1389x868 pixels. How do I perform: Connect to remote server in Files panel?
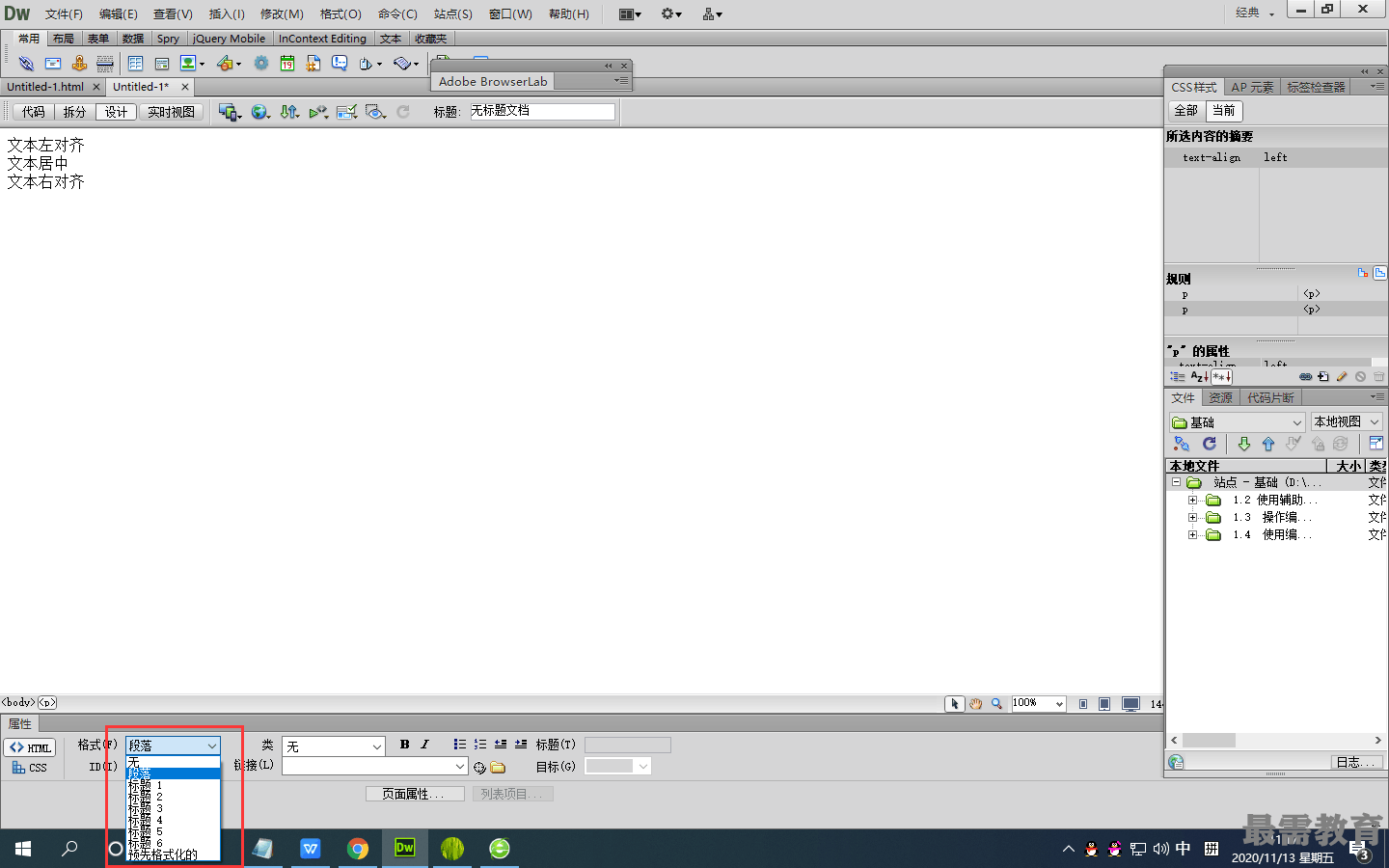[x=1182, y=444]
